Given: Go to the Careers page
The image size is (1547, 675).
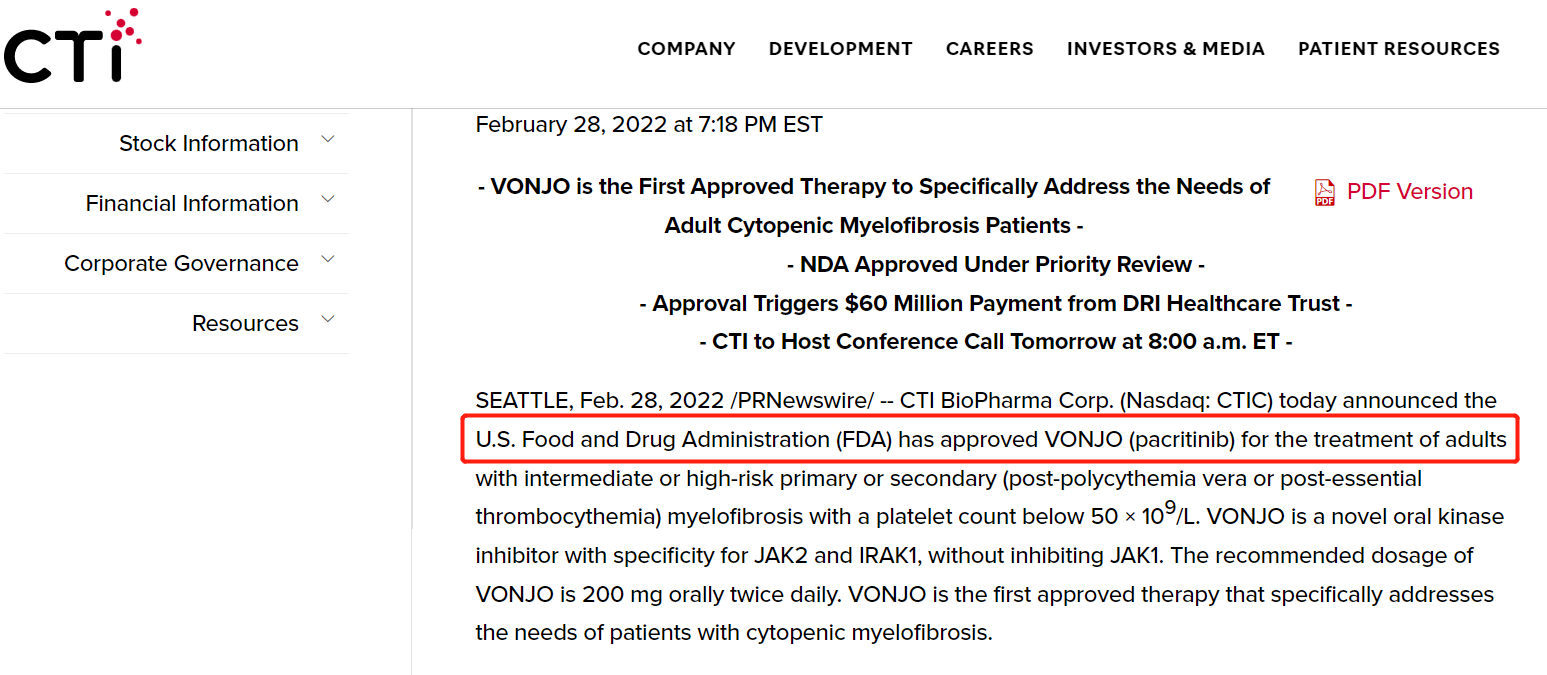Looking at the screenshot, I should (x=989, y=49).
